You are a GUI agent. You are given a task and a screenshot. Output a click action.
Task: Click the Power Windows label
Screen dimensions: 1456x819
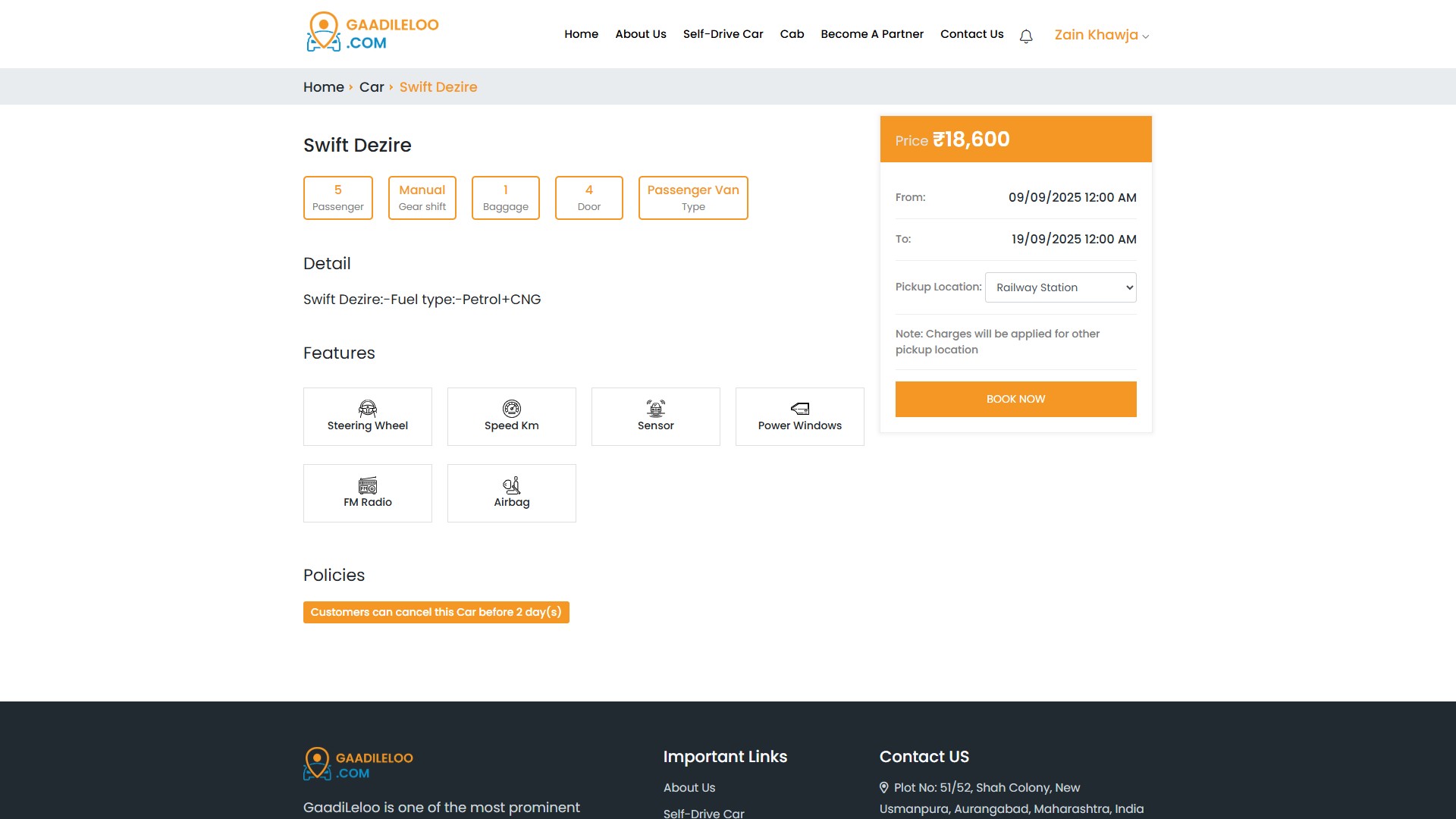click(800, 425)
